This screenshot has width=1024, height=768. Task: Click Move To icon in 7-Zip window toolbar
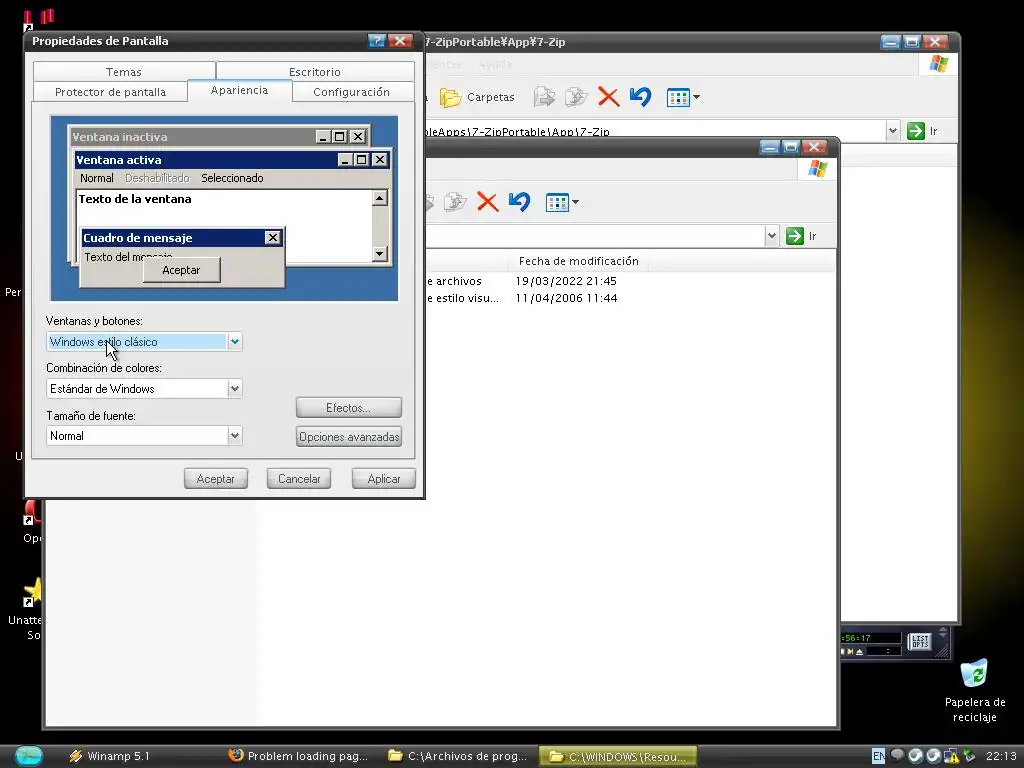pyautogui.click(x=544, y=97)
